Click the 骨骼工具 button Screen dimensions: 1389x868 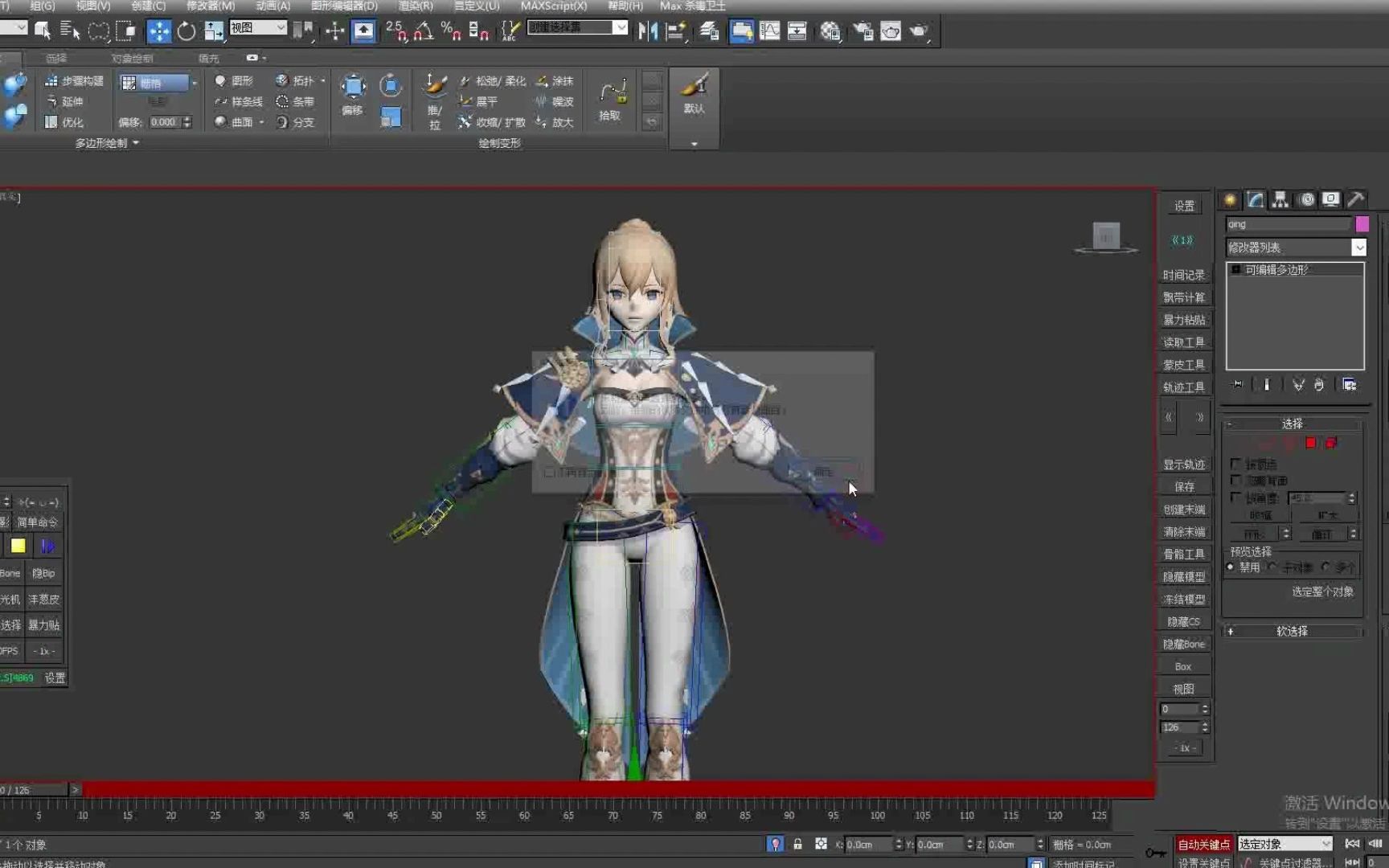pos(1183,555)
